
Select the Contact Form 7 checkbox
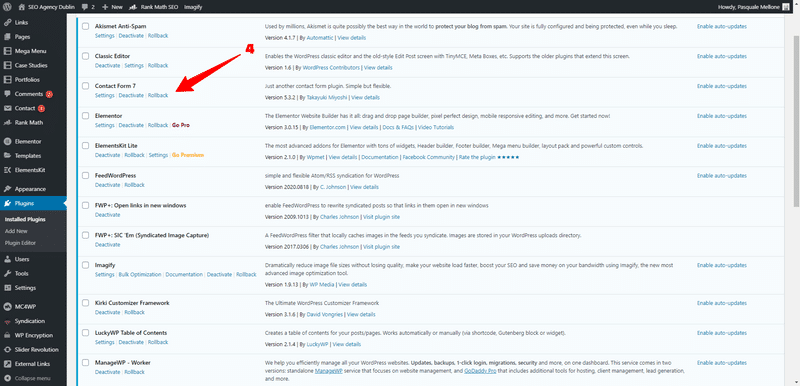(x=85, y=86)
